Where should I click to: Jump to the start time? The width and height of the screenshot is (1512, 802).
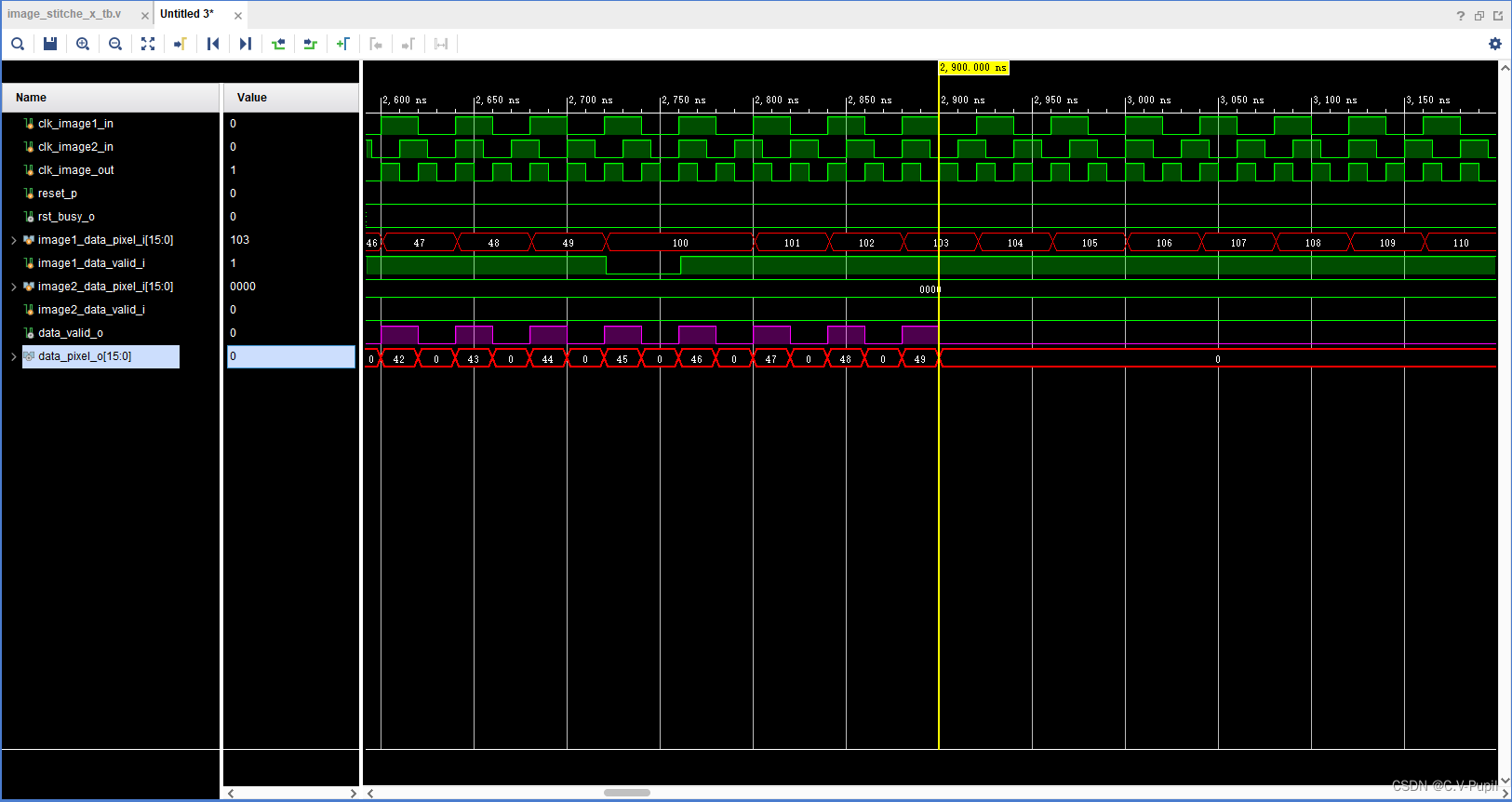(213, 44)
